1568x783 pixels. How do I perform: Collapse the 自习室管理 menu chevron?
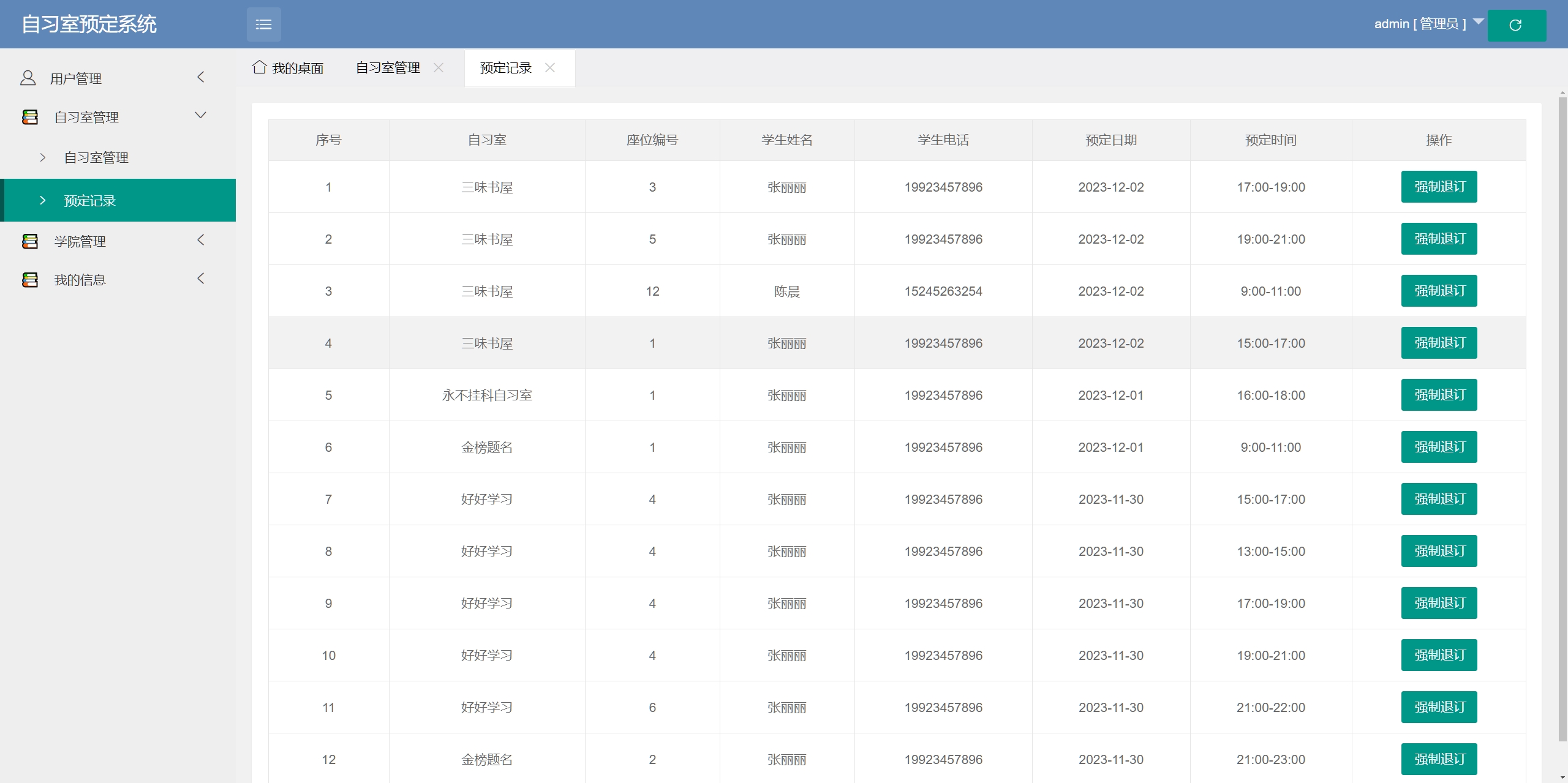point(200,115)
